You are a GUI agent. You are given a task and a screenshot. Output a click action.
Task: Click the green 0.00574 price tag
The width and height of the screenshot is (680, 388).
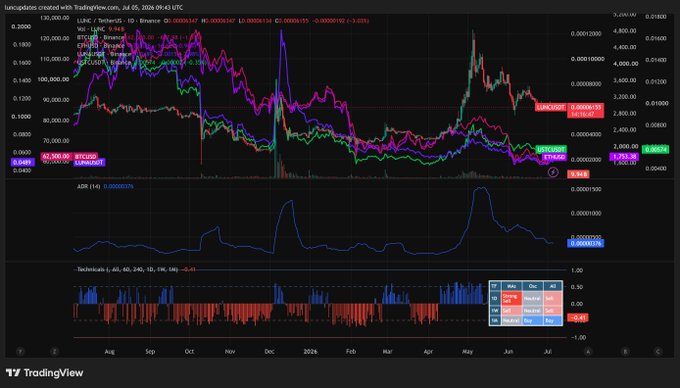[x=655, y=150]
